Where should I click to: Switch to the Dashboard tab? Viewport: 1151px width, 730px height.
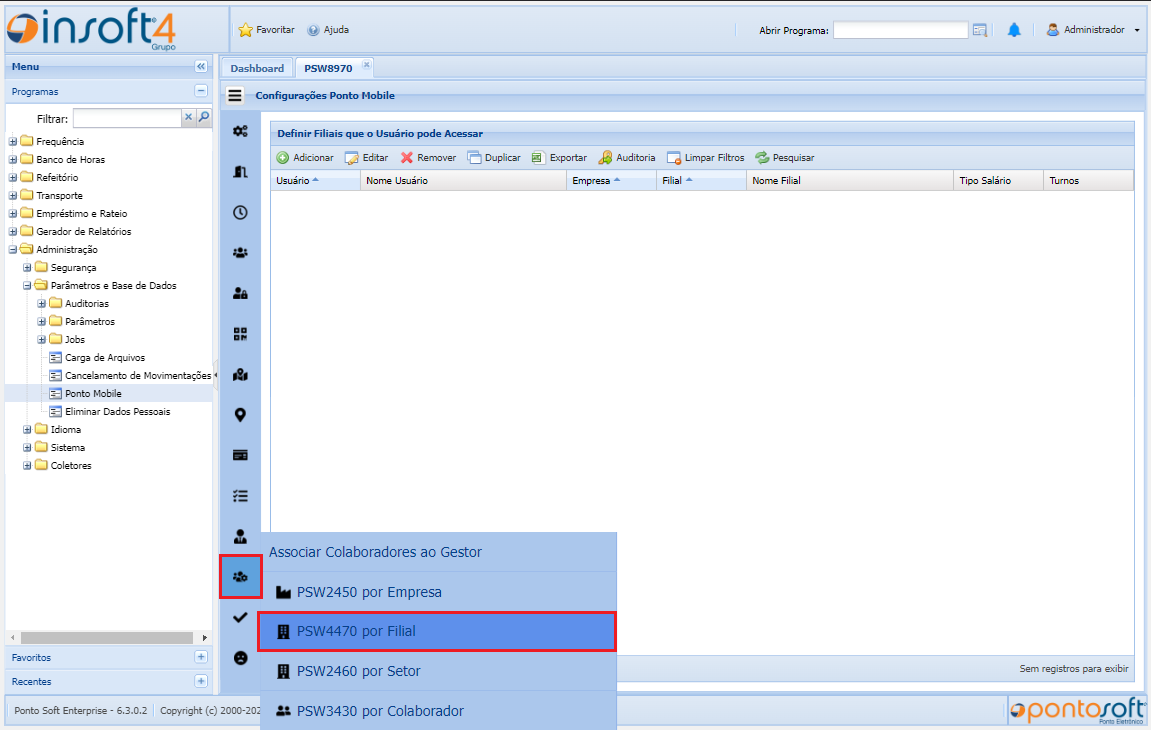click(257, 68)
